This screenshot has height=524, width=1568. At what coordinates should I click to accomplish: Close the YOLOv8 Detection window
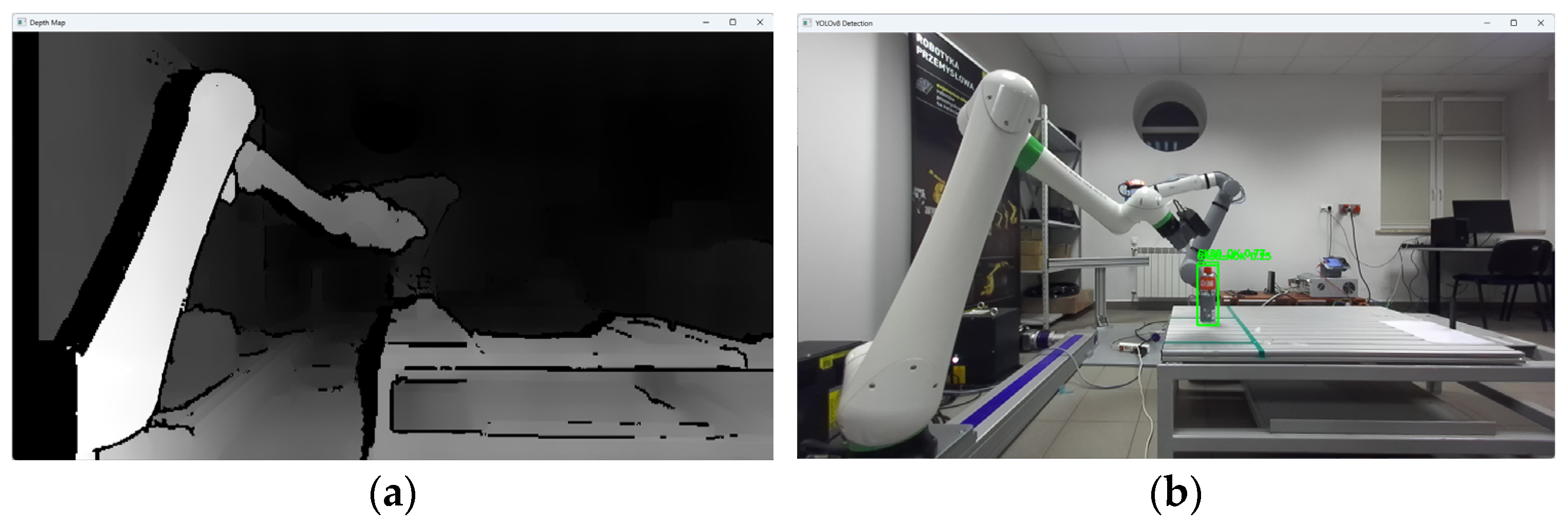tap(1541, 23)
